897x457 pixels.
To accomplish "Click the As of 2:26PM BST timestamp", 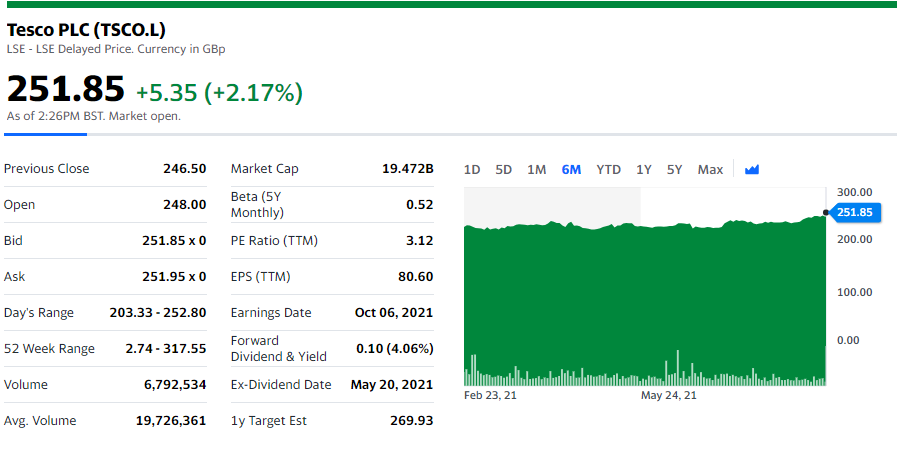I will point(94,116).
